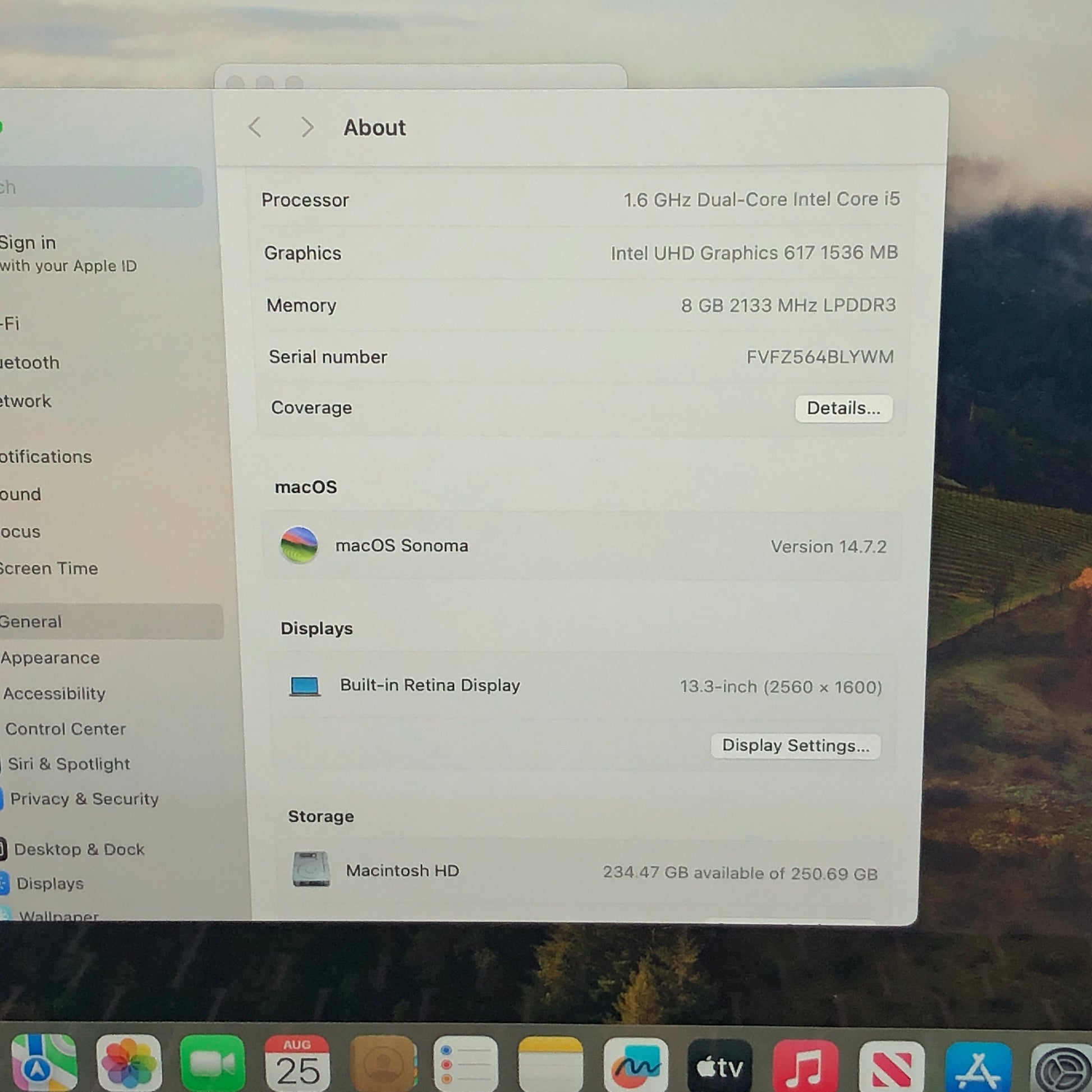The height and width of the screenshot is (1092, 1092).
Task: Select Accessibility in the sidebar
Action: click(x=54, y=693)
